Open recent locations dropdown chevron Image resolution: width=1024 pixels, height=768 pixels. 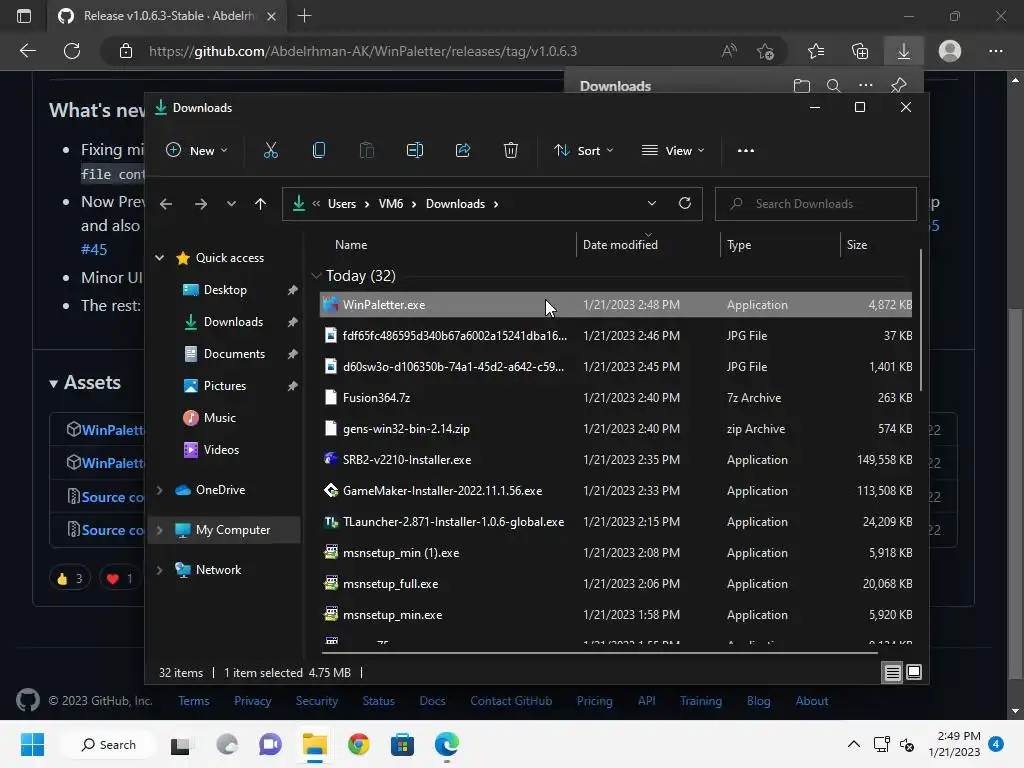click(231, 204)
